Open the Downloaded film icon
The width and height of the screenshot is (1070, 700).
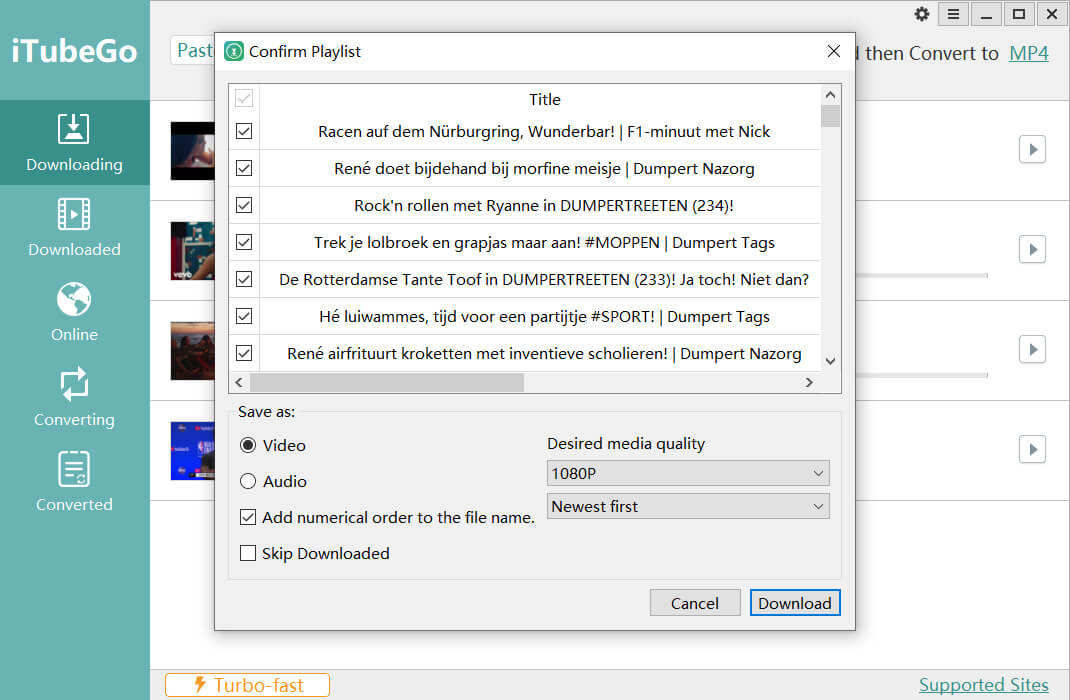tap(74, 214)
